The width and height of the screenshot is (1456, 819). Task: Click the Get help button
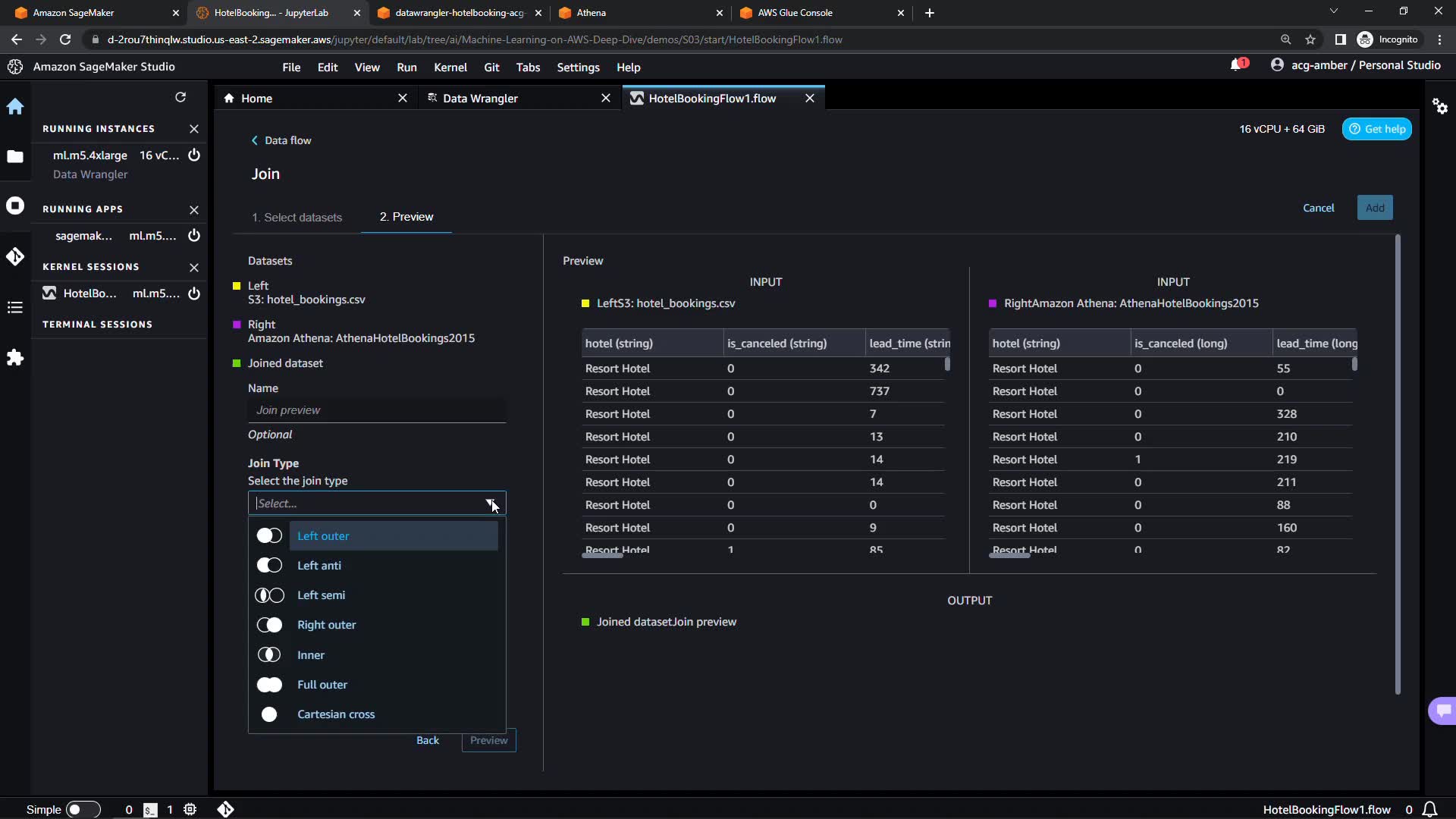[1376, 129]
